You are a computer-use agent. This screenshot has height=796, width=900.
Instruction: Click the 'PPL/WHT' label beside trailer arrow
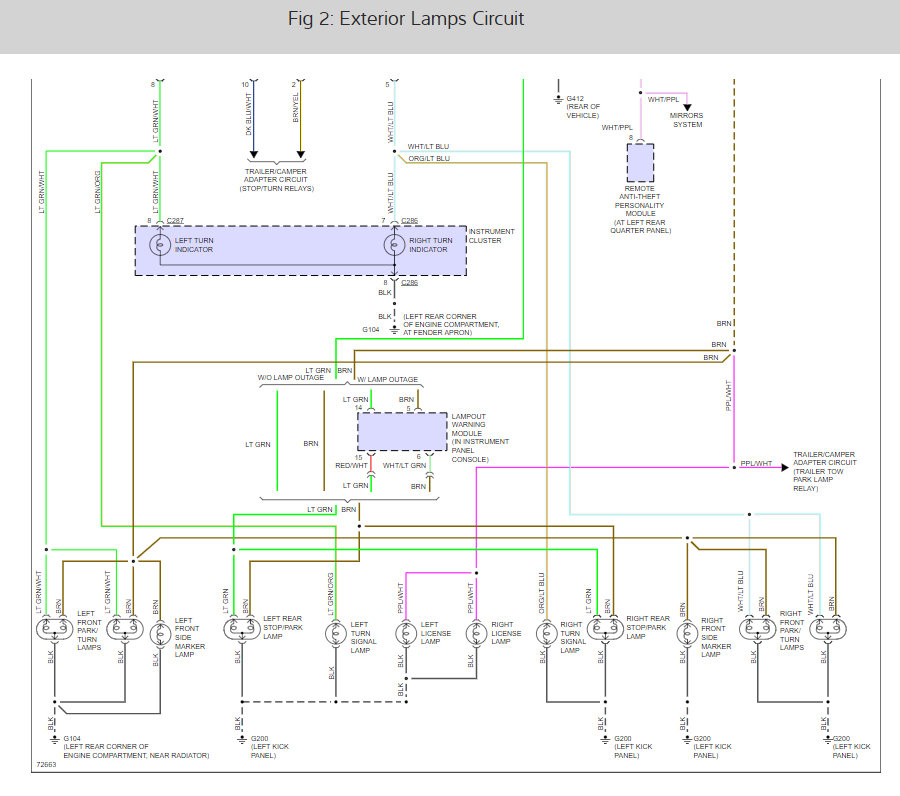(x=756, y=463)
